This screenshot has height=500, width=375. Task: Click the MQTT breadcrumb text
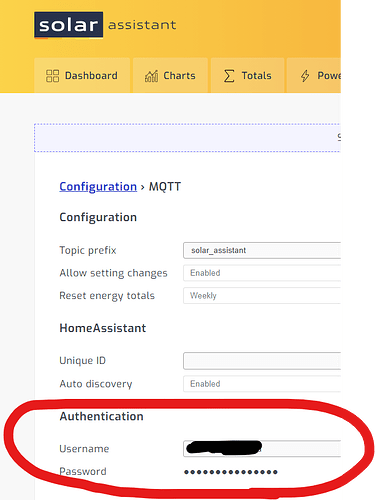(165, 186)
